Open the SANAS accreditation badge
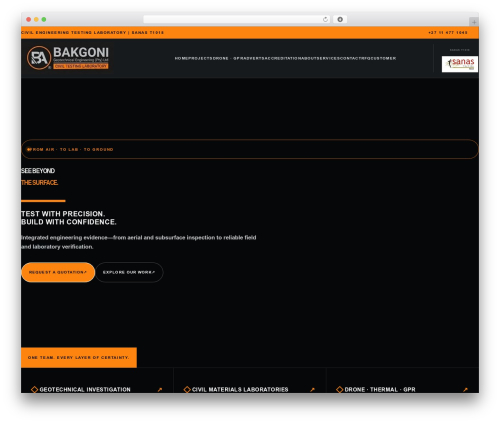 460,64
